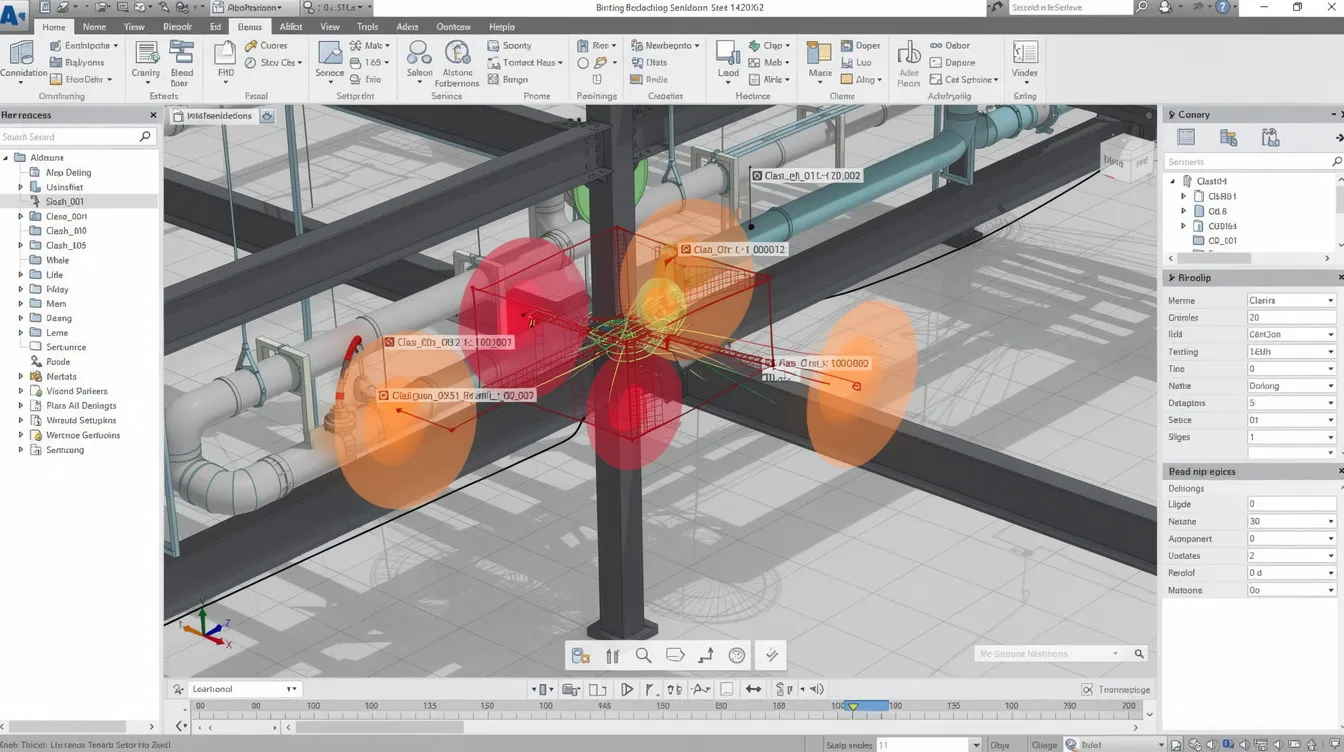
Task: Open the Tertting dropdown showing 1EMh
Action: (1290, 351)
